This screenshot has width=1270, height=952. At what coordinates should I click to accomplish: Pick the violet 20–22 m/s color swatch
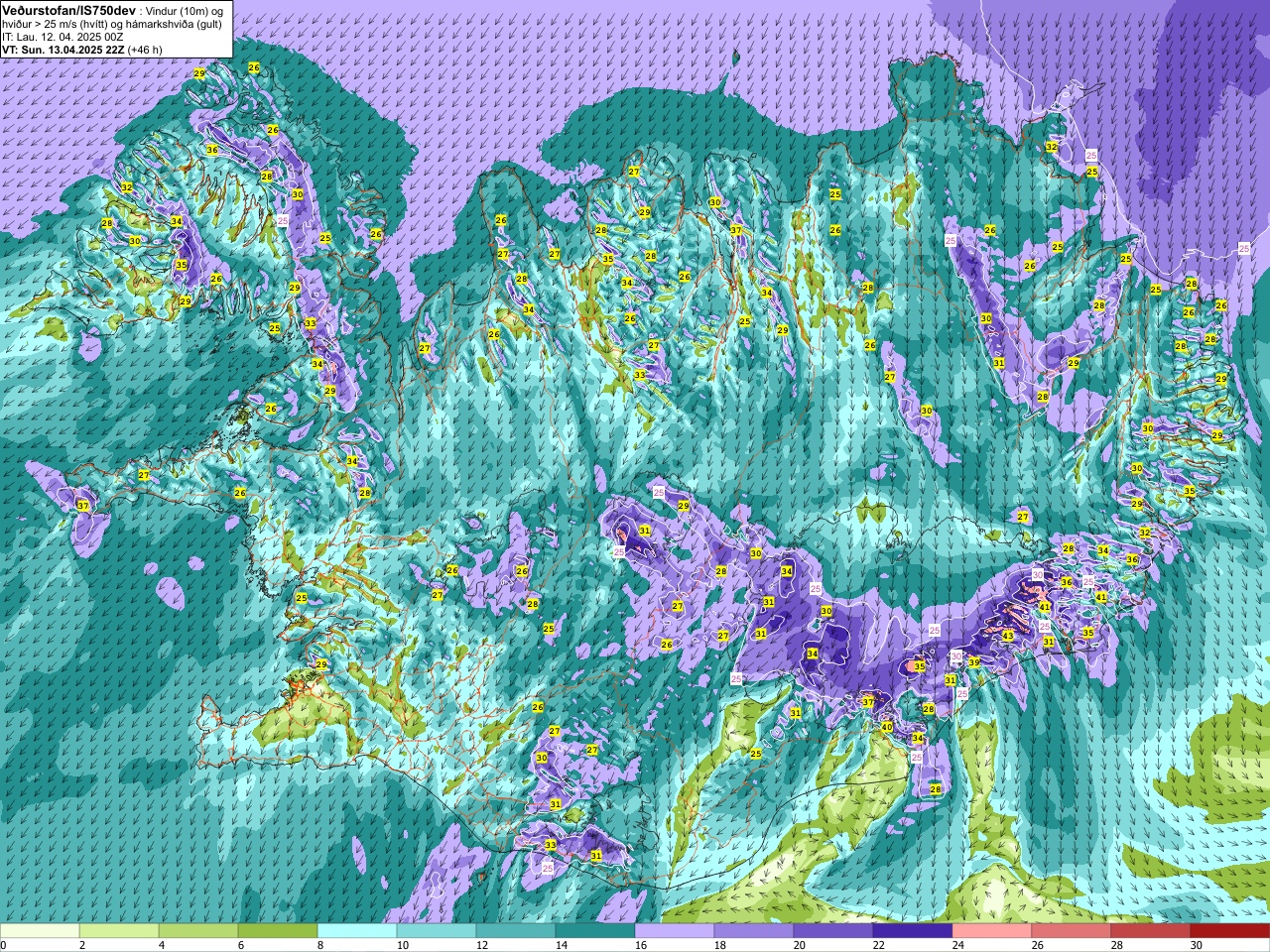click(833, 931)
